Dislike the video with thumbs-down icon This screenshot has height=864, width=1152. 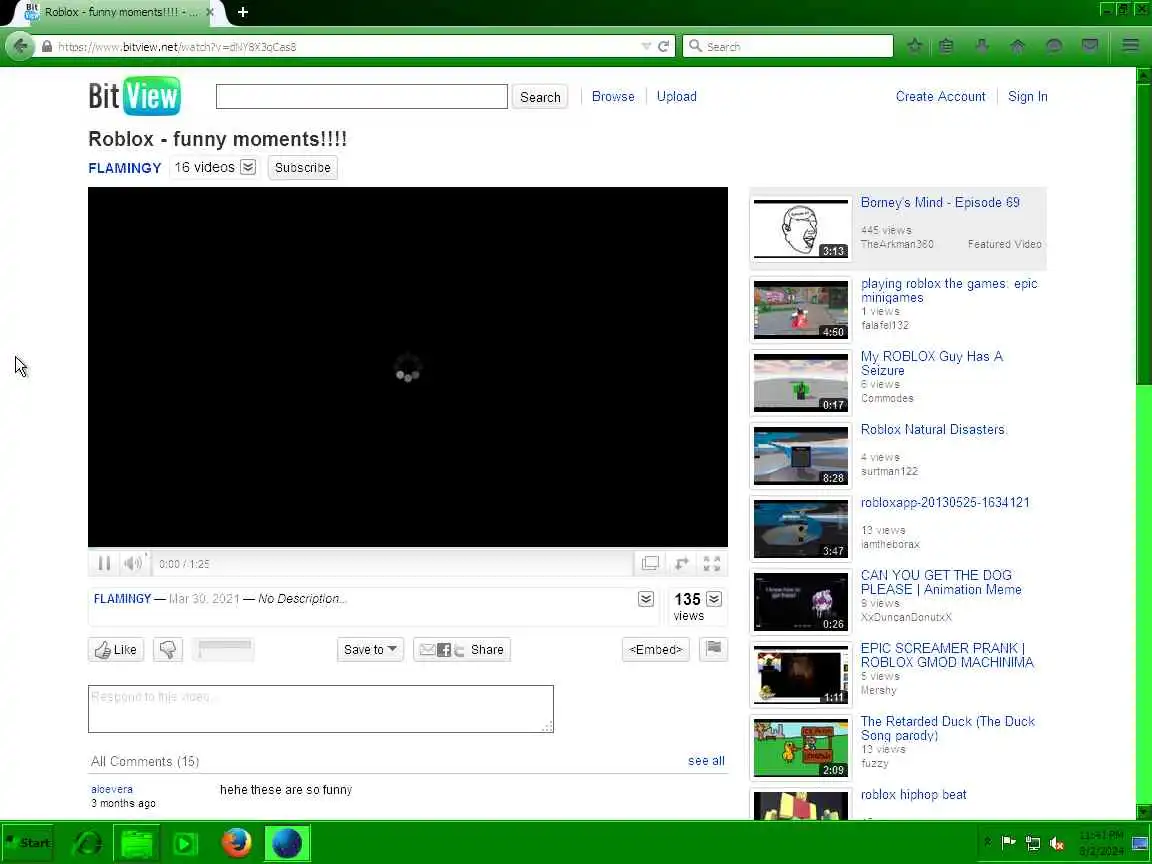point(168,649)
